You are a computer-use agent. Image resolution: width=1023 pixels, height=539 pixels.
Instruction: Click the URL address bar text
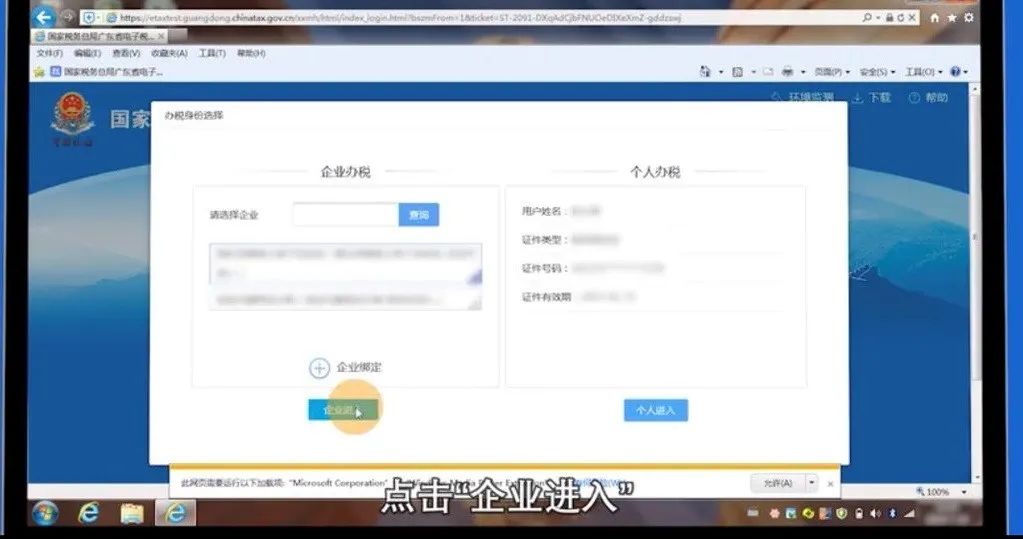(x=400, y=18)
